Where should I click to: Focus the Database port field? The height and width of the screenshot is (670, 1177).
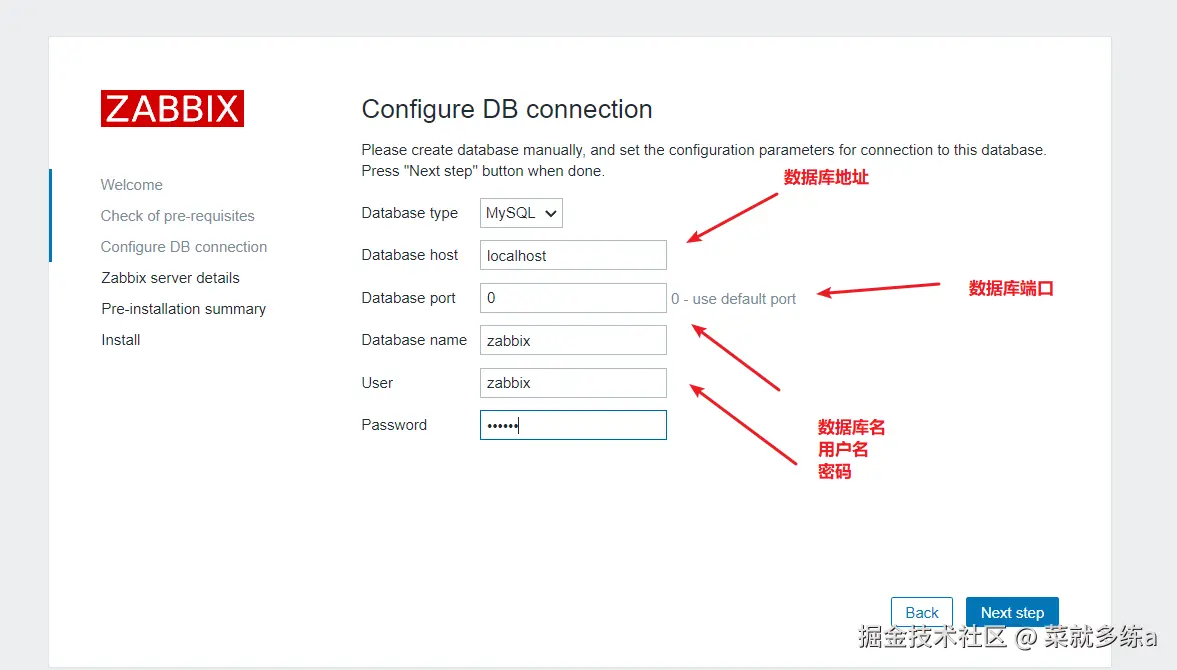coord(573,298)
